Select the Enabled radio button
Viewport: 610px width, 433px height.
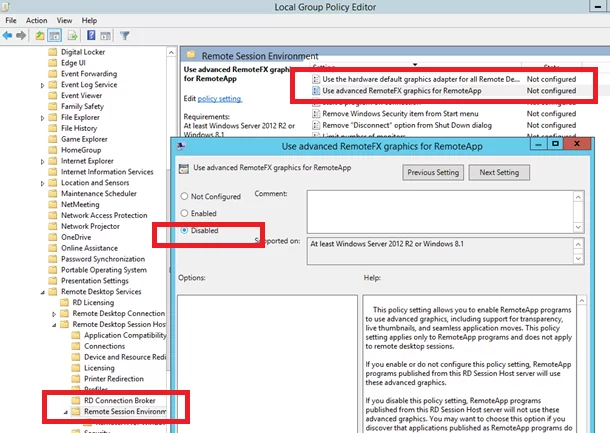point(184,213)
